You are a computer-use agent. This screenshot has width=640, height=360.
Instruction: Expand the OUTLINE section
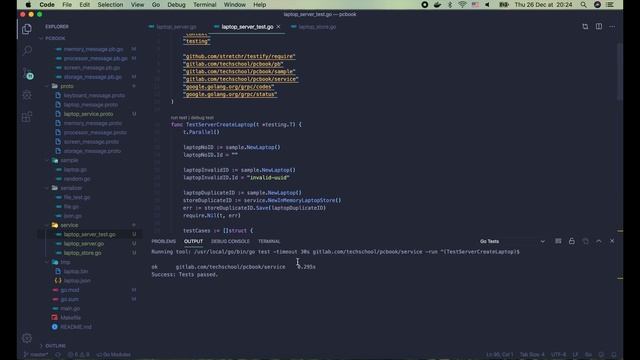click(55, 346)
